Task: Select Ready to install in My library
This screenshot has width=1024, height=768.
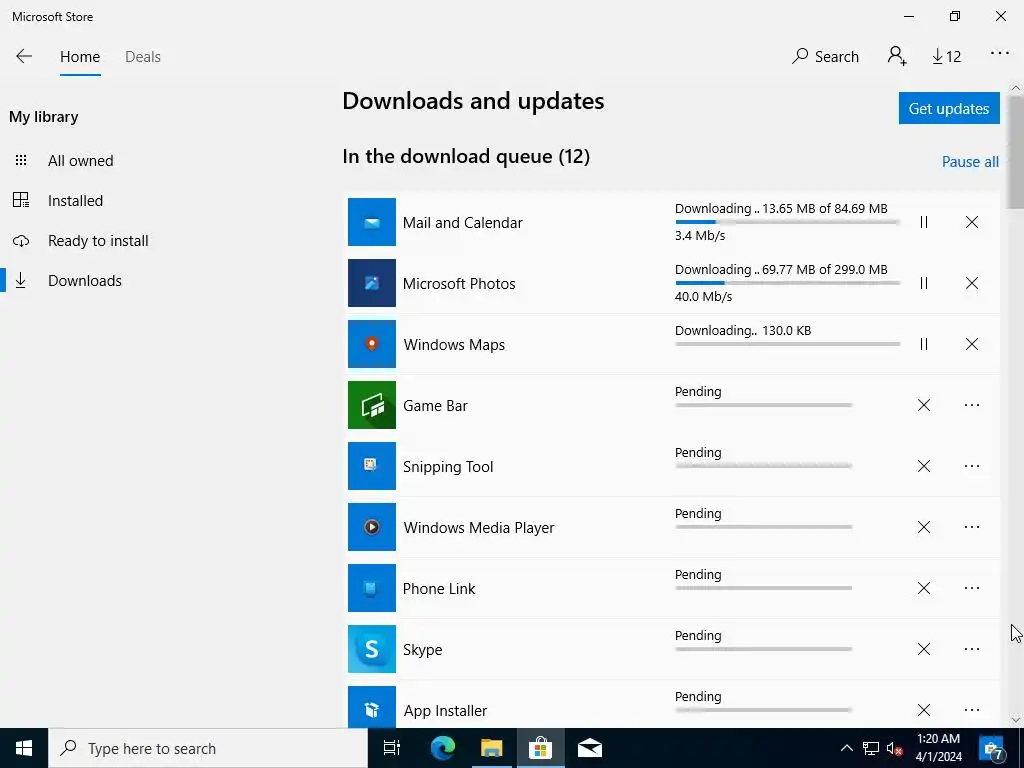Action: pyautogui.click(x=98, y=241)
